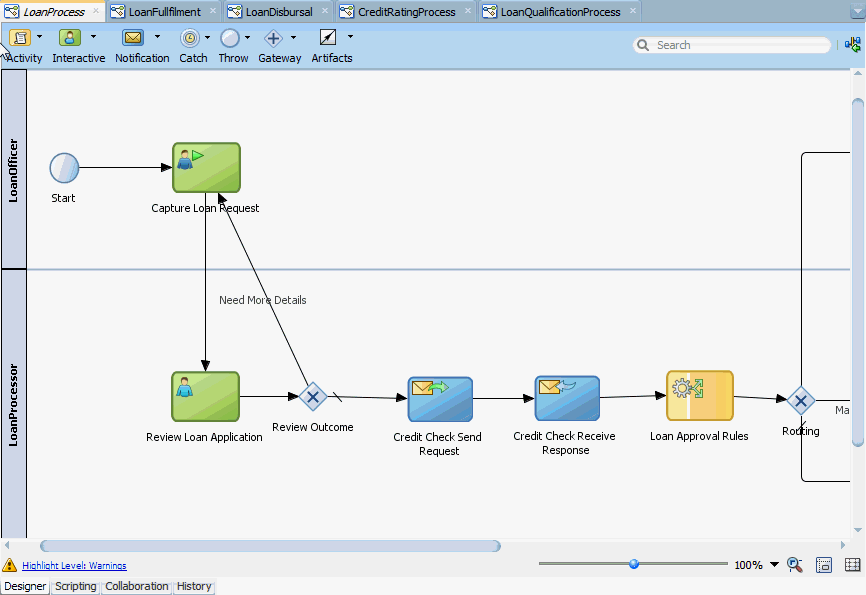The image size is (866, 595).
Task: Toggle the grid display icon
Action: click(x=853, y=565)
